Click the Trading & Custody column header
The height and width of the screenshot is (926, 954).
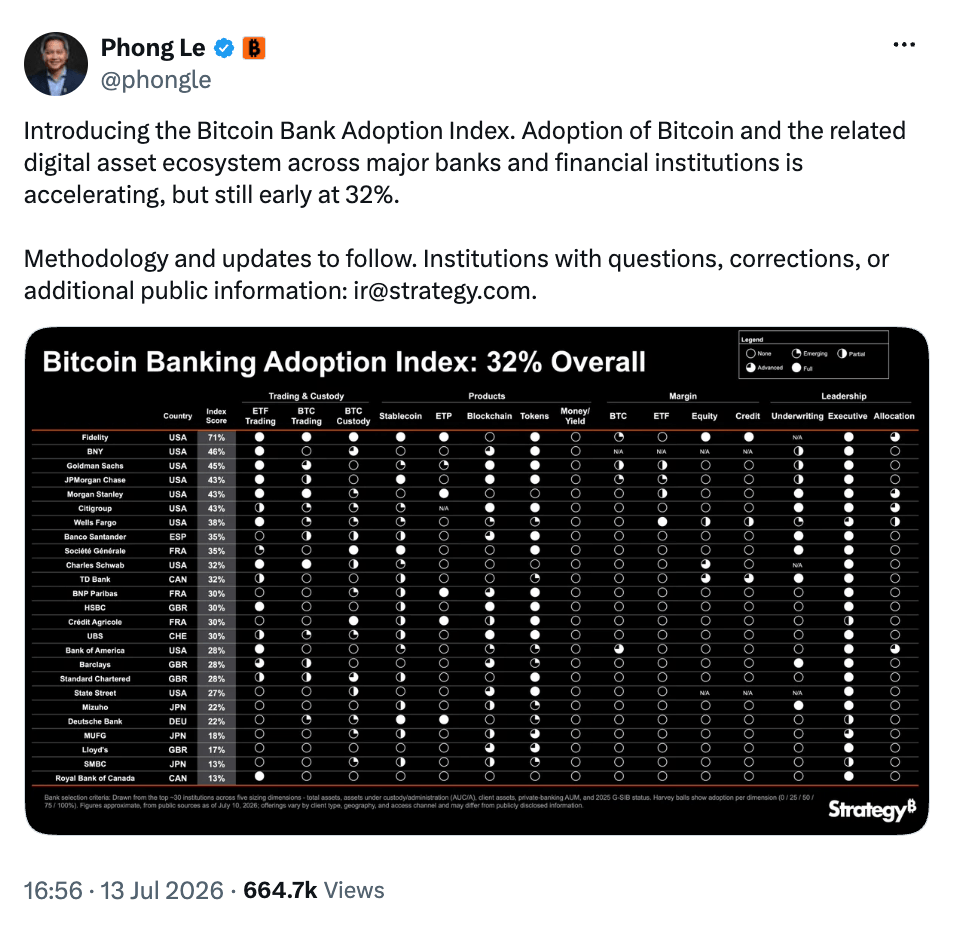[x=306, y=396]
